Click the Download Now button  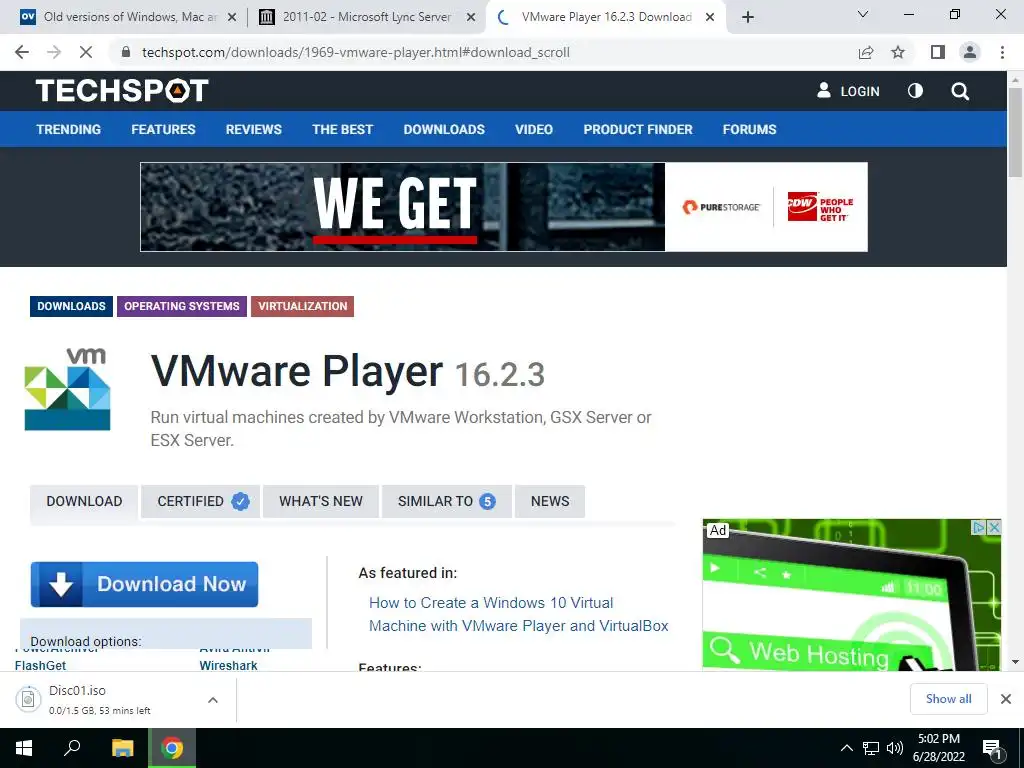pos(144,584)
